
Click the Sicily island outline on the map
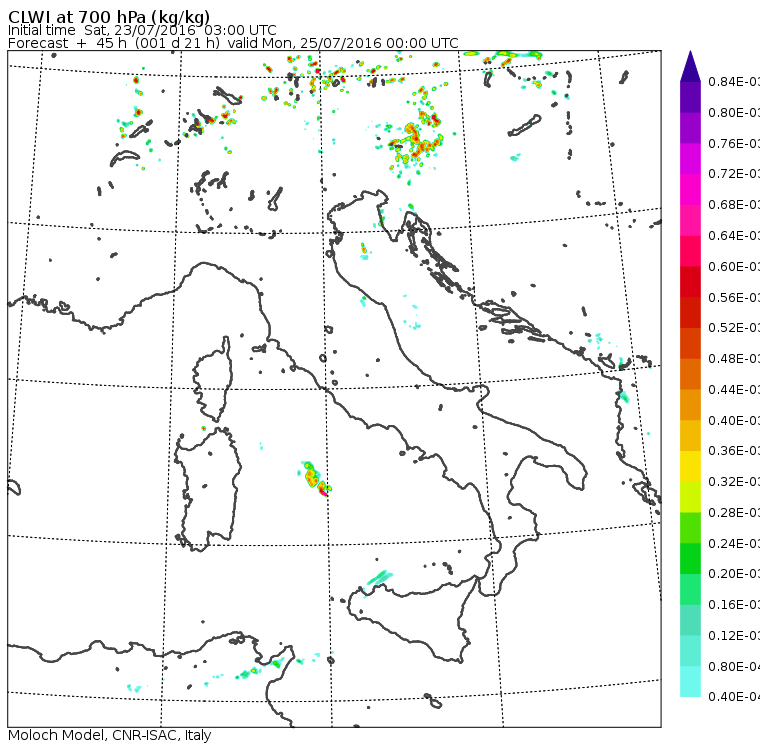click(x=412, y=618)
